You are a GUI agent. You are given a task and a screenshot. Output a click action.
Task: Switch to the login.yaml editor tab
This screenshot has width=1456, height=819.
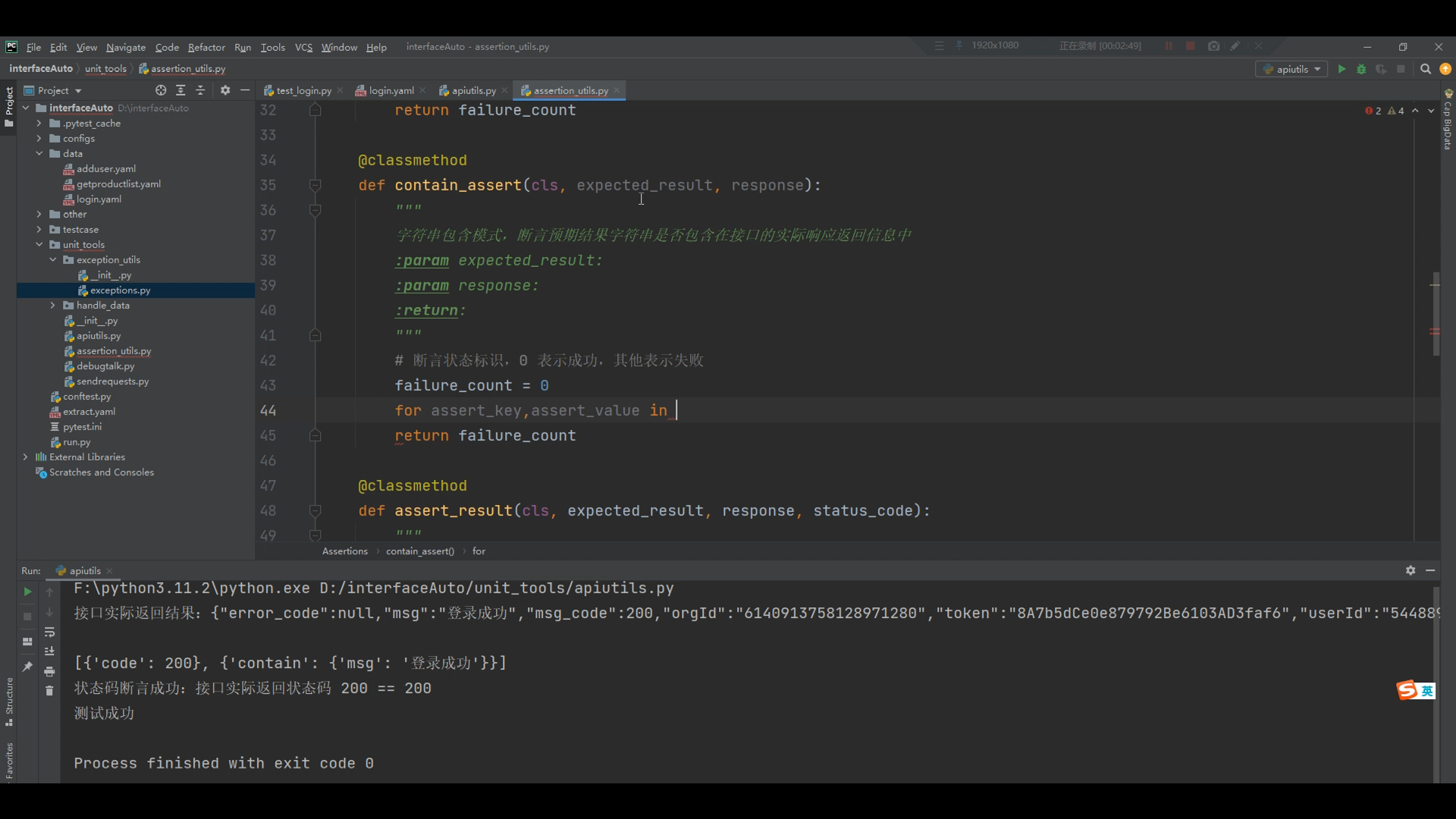pos(391,90)
